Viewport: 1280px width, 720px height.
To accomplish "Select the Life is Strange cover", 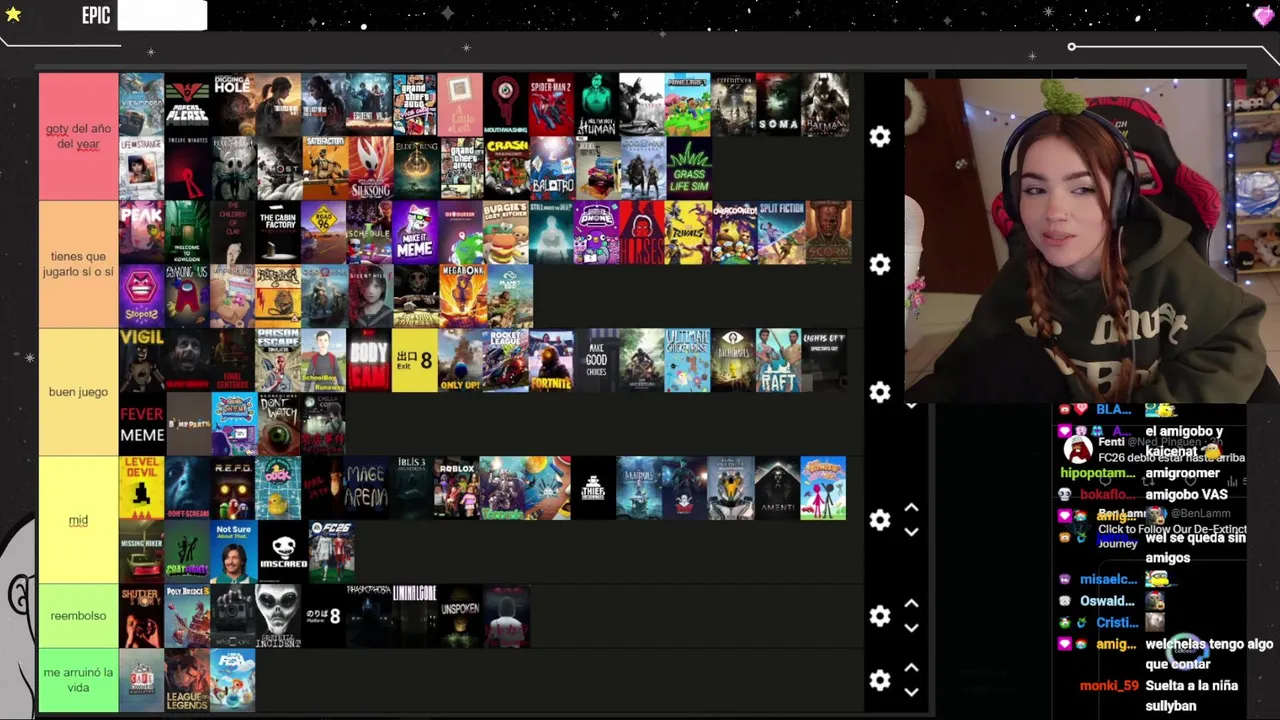I will tap(142, 168).
